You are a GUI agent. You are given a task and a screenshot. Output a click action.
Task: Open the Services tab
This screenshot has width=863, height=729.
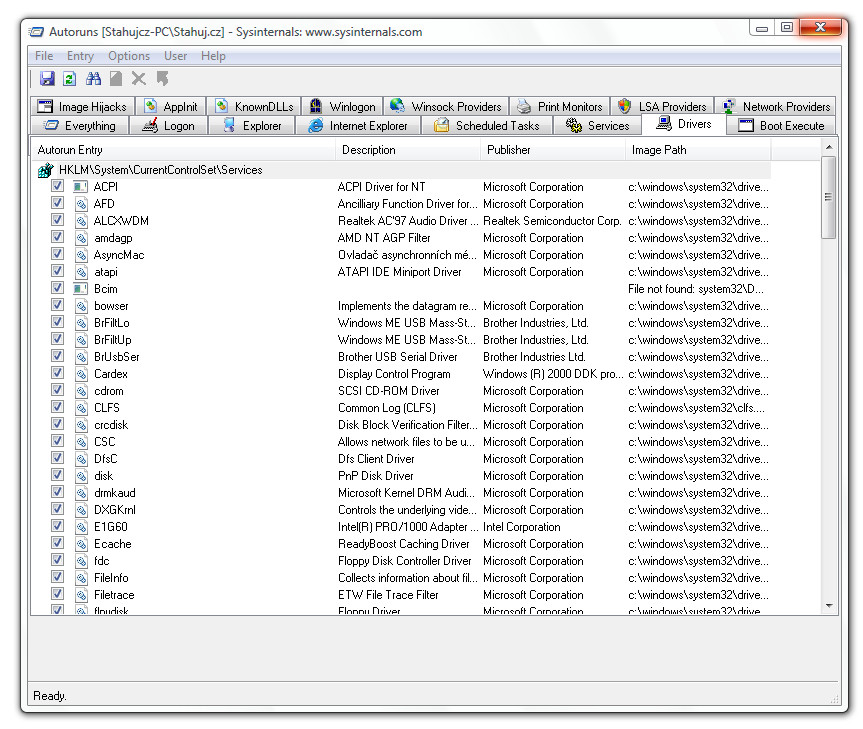tap(598, 126)
